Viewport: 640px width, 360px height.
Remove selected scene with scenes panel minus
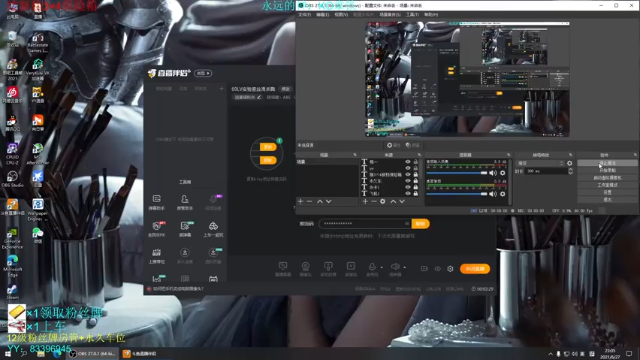(309, 201)
